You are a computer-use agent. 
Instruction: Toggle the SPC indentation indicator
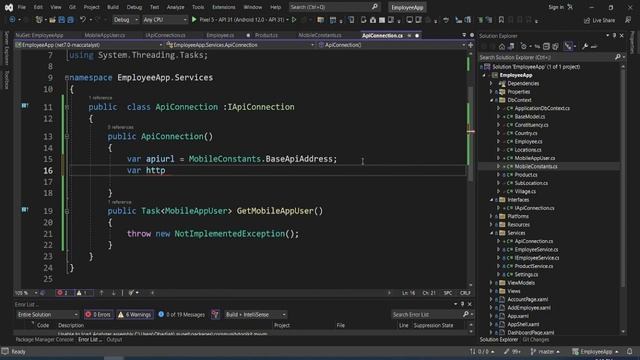click(x=448, y=293)
